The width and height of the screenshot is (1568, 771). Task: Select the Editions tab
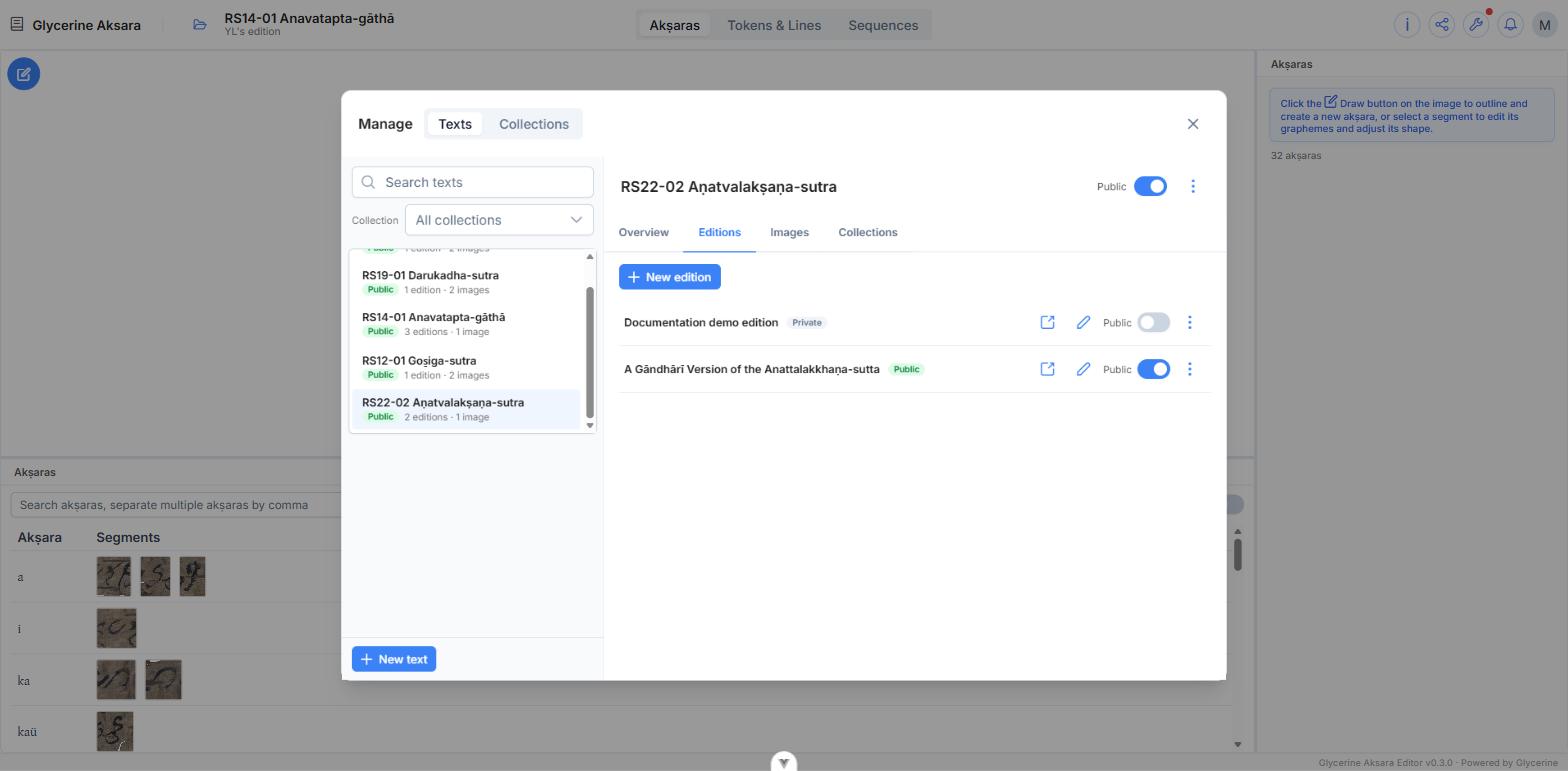(719, 232)
